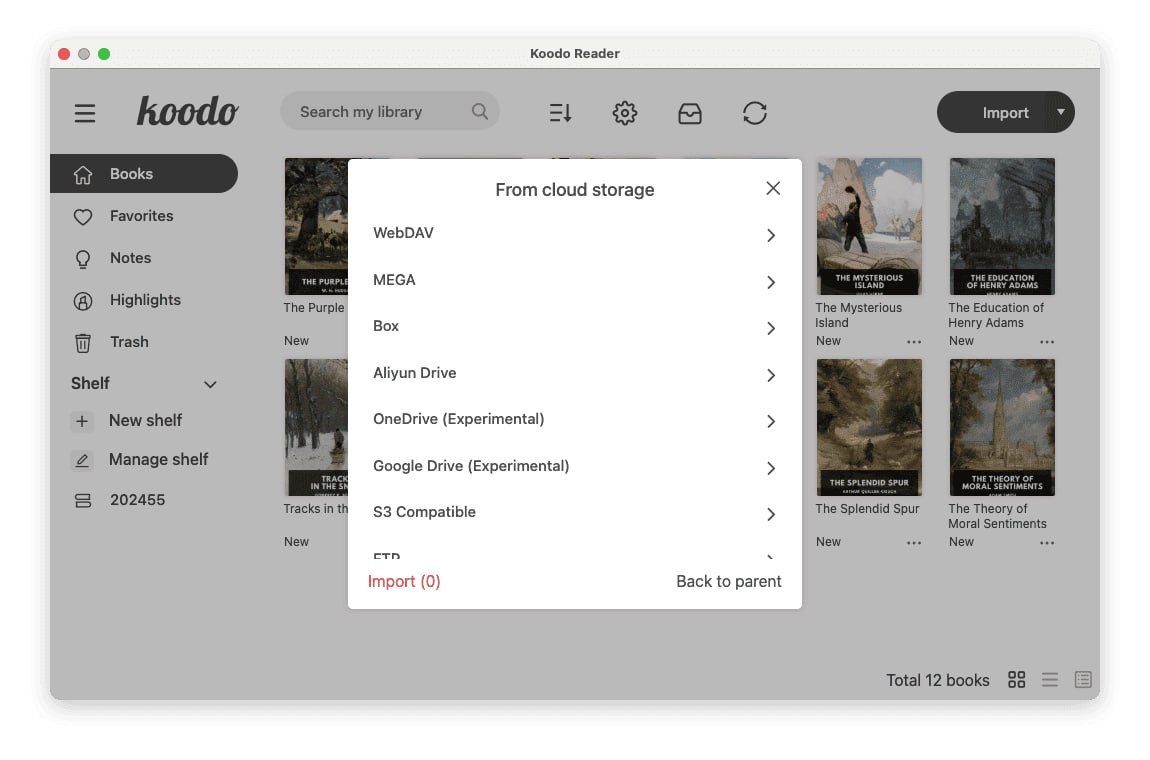Viewport: 1150px width, 760px height.
Task: Open more options for The Splendid Spur
Action: [x=914, y=543]
